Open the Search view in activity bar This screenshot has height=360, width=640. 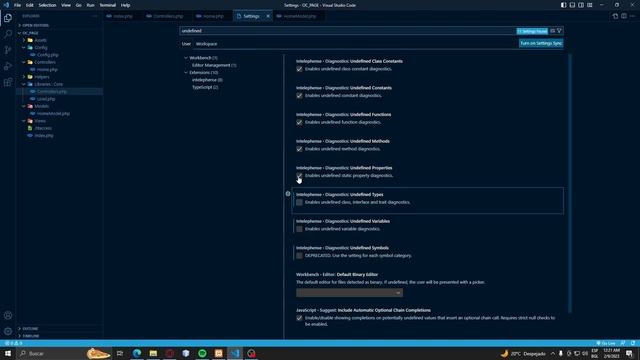pos(8,34)
